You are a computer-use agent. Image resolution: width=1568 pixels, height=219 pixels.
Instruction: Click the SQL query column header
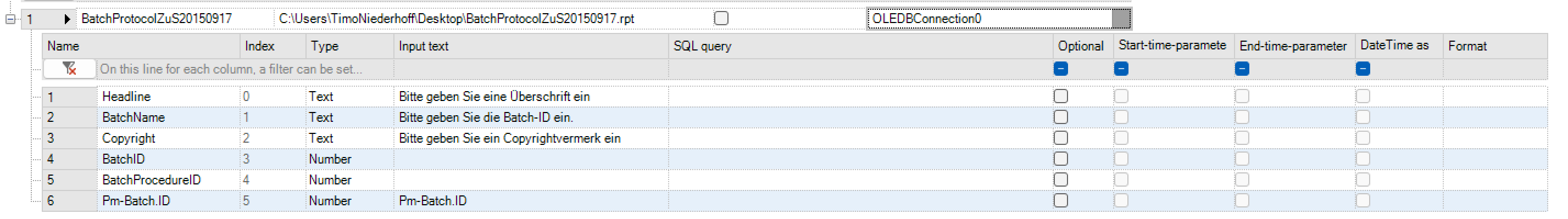pos(861,46)
